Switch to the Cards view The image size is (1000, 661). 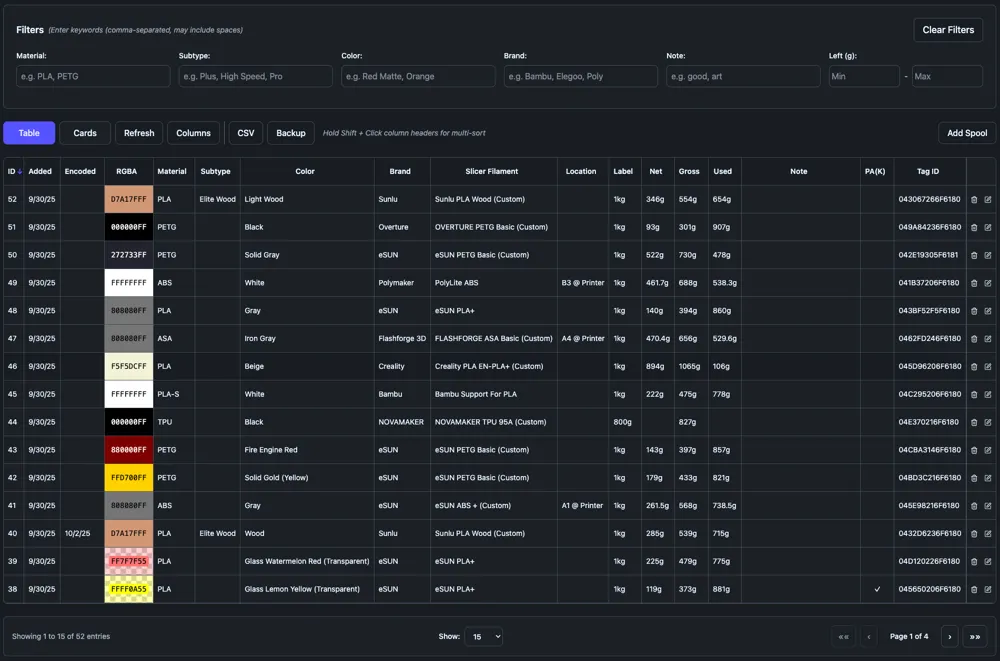tap(85, 133)
